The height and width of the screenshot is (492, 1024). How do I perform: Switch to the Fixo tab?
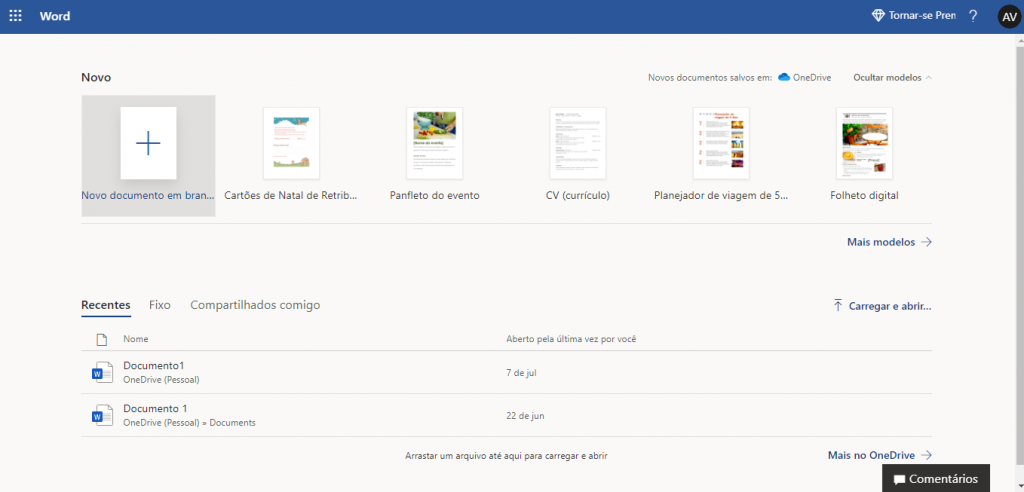pos(159,305)
